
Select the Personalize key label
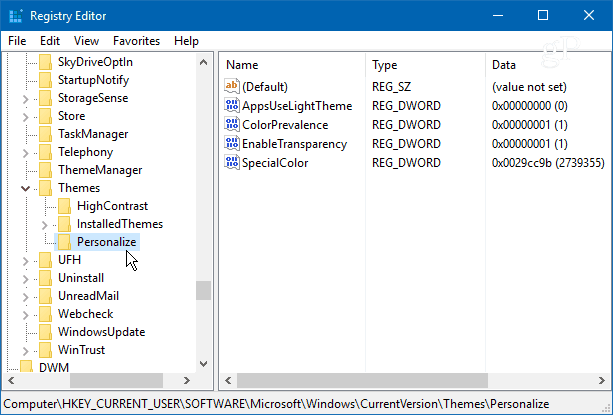tap(106, 242)
